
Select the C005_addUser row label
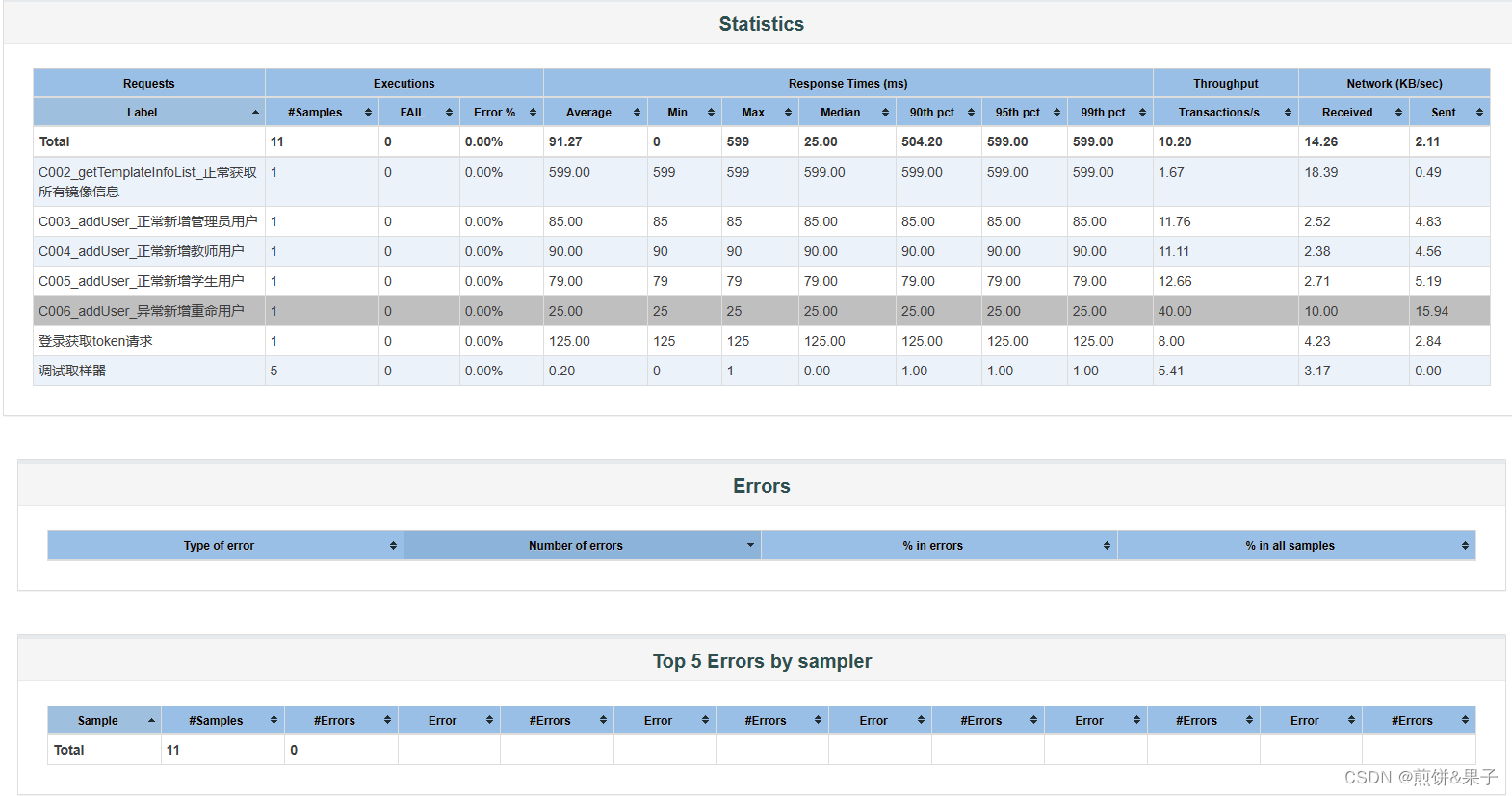pyautogui.click(x=141, y=281)
